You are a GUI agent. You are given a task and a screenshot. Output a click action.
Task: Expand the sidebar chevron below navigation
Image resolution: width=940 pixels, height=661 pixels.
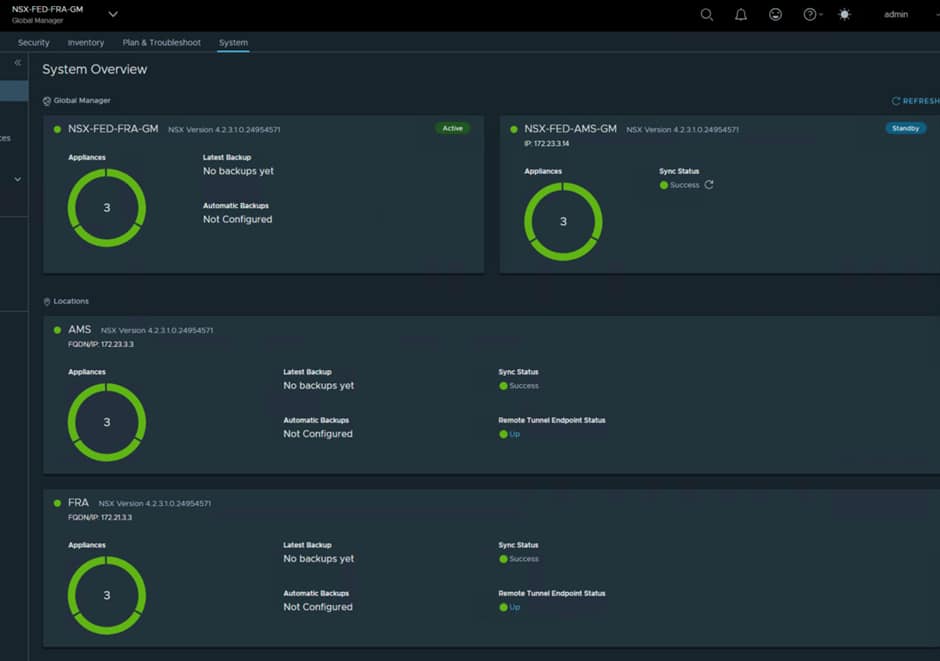16,178
